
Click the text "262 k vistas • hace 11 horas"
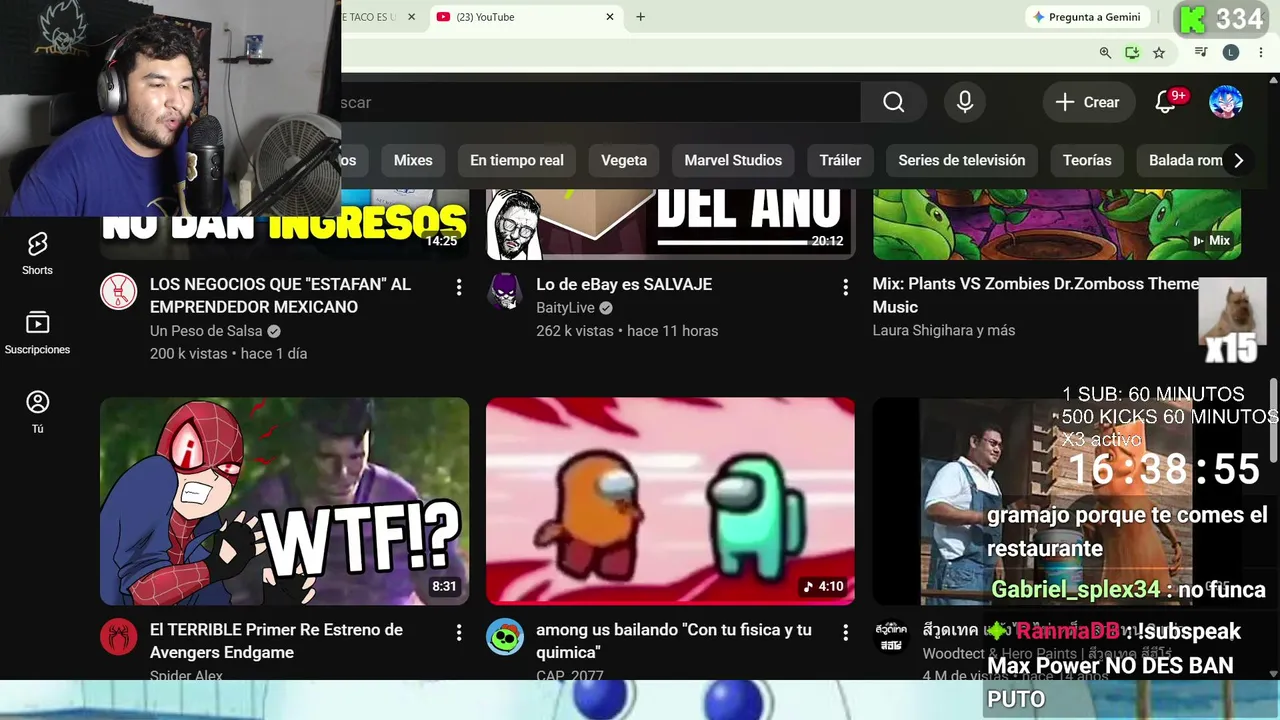click(x=627, y=331)
